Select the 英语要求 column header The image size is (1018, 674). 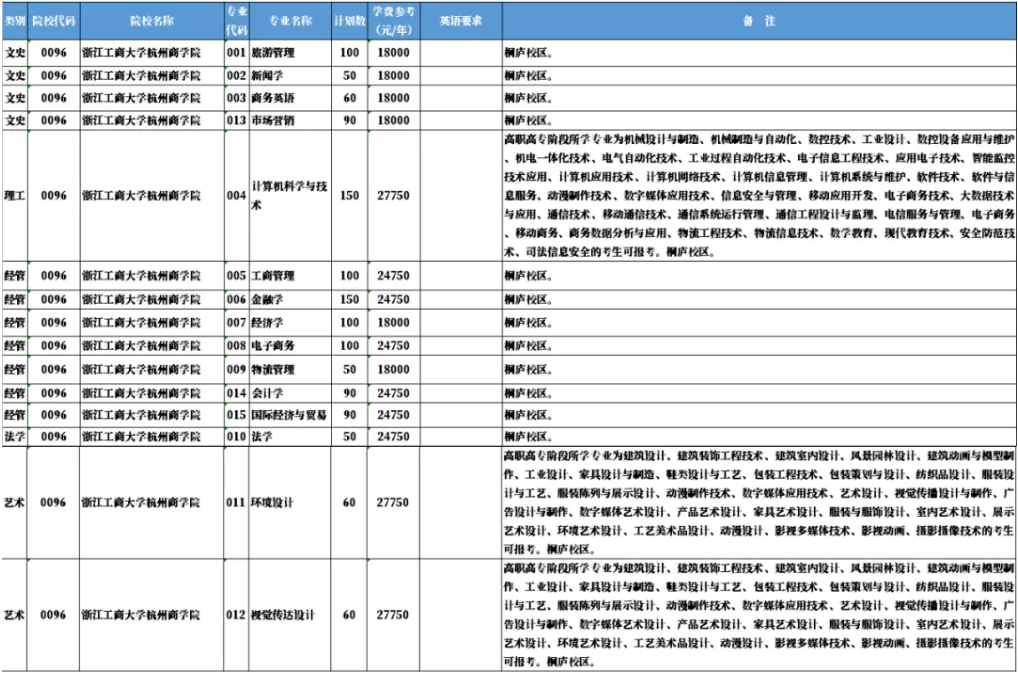pos(460,21)
